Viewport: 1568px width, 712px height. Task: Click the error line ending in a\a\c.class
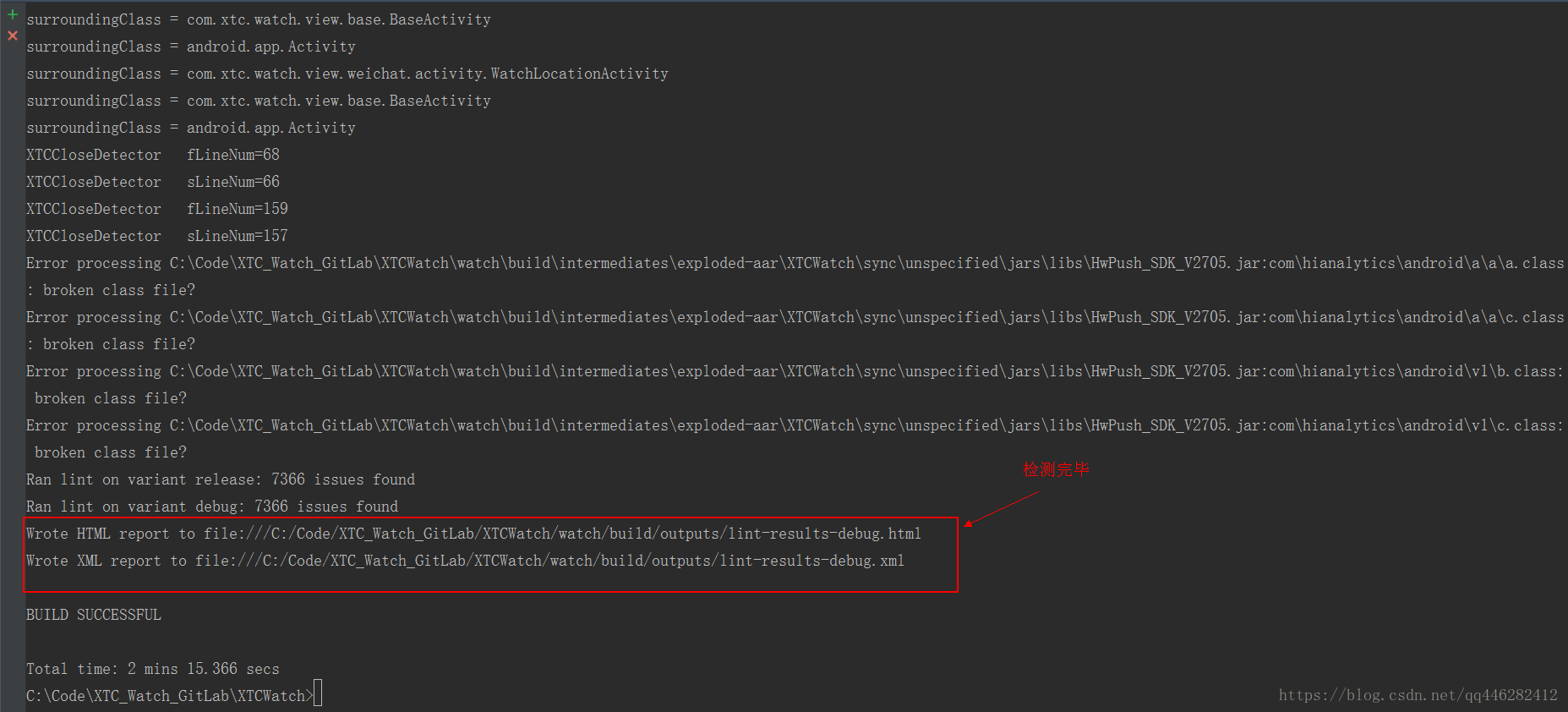795,317
